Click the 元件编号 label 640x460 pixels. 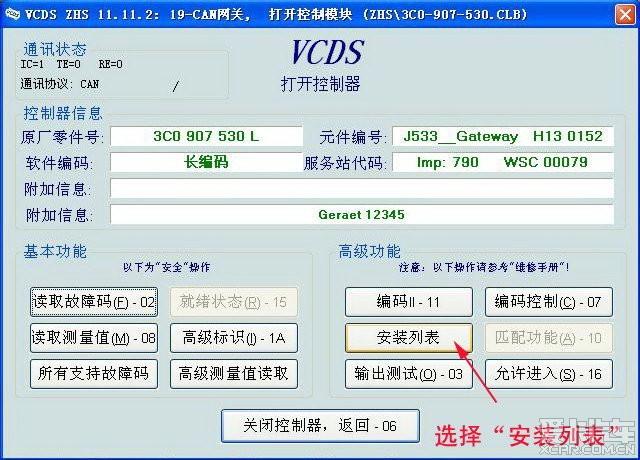(x=353, y=137)
